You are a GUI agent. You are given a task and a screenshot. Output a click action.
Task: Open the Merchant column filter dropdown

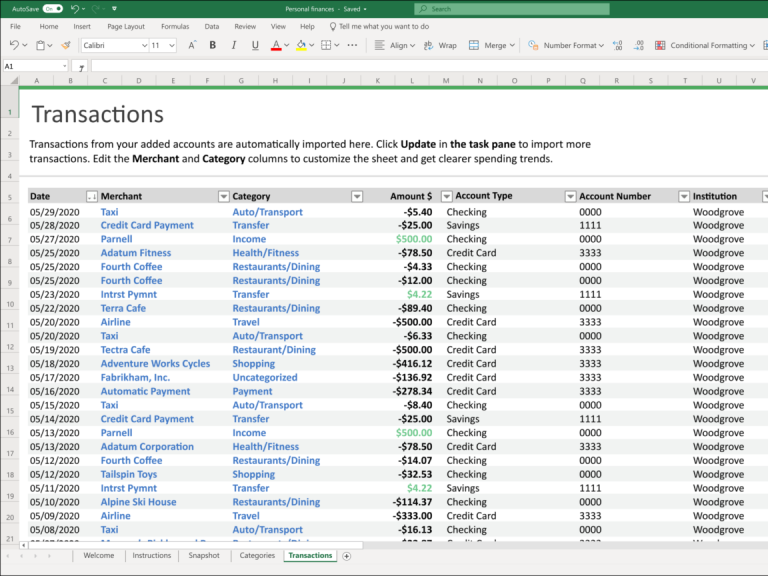224,197
